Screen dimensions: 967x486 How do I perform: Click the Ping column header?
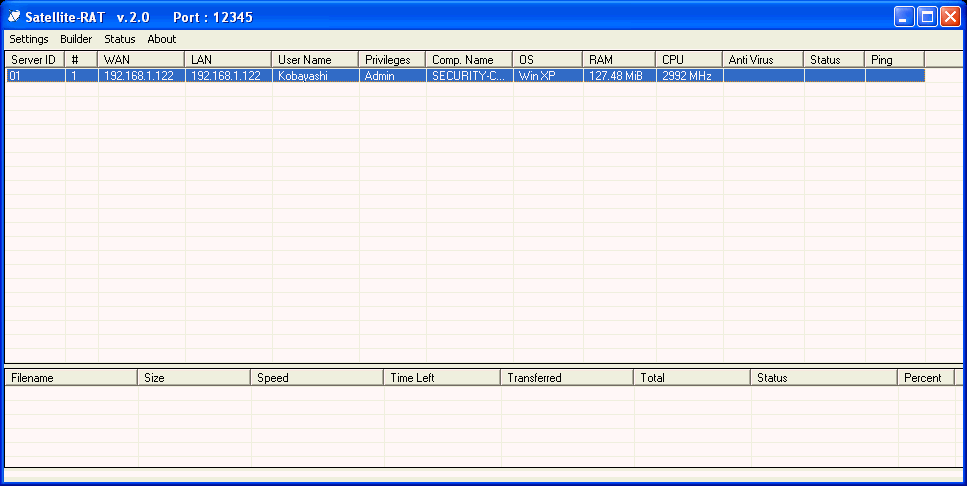pyautogui.click(x=894, y=60)
